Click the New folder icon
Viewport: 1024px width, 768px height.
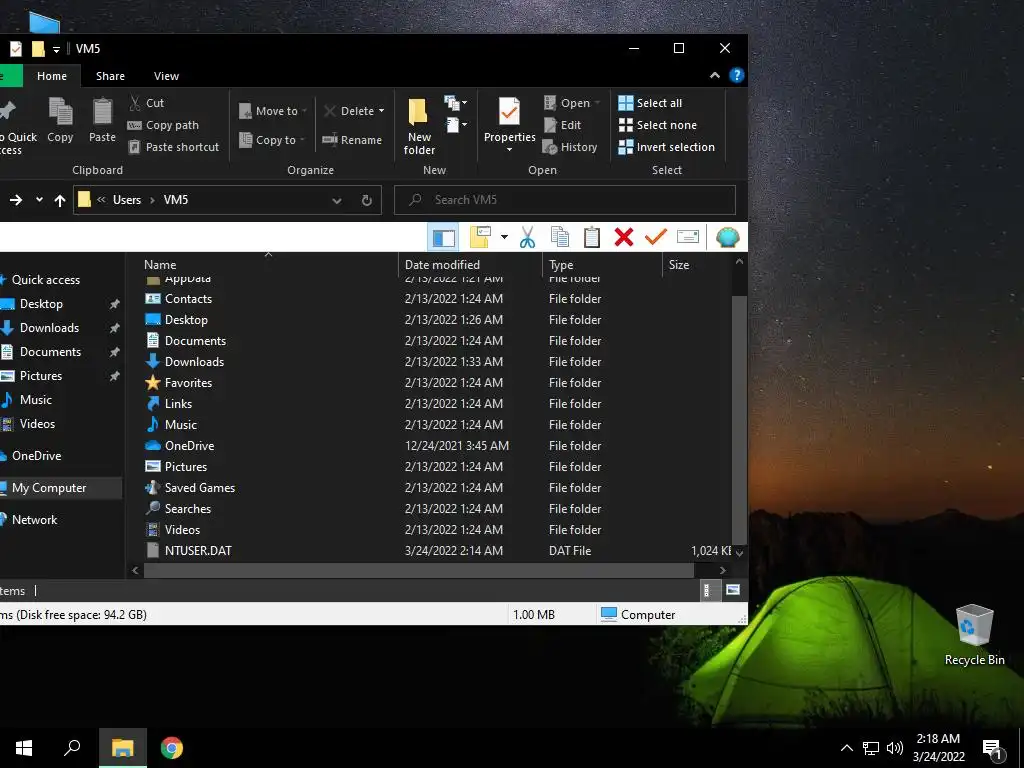419,126
